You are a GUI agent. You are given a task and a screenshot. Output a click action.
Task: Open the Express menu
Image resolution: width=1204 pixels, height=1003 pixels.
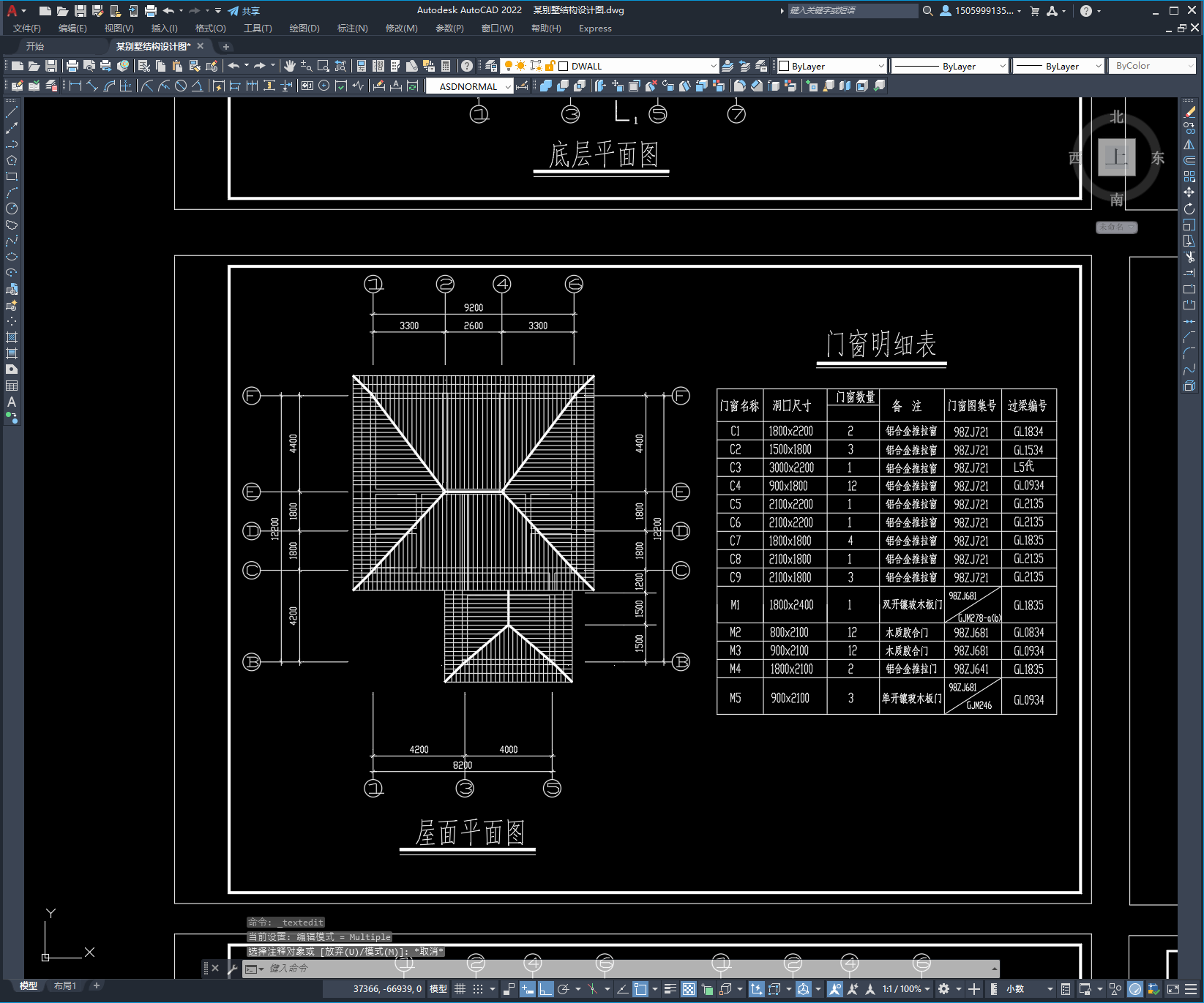click(x=595, y=29)
